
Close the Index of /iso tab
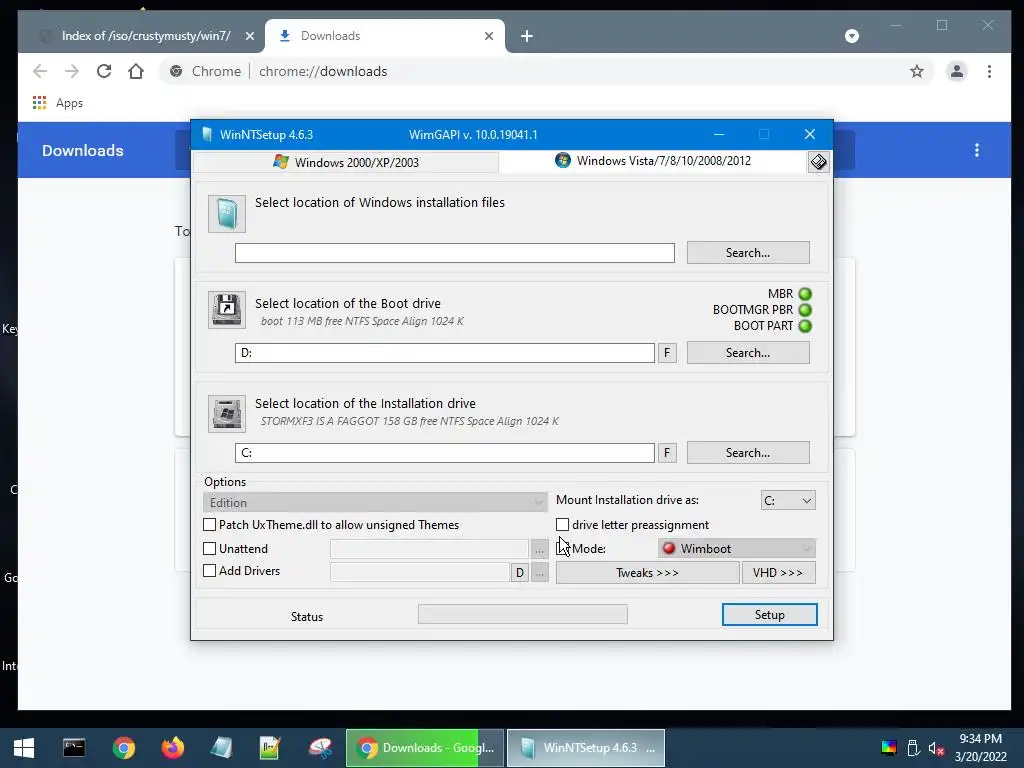click(x=249, y=36)
